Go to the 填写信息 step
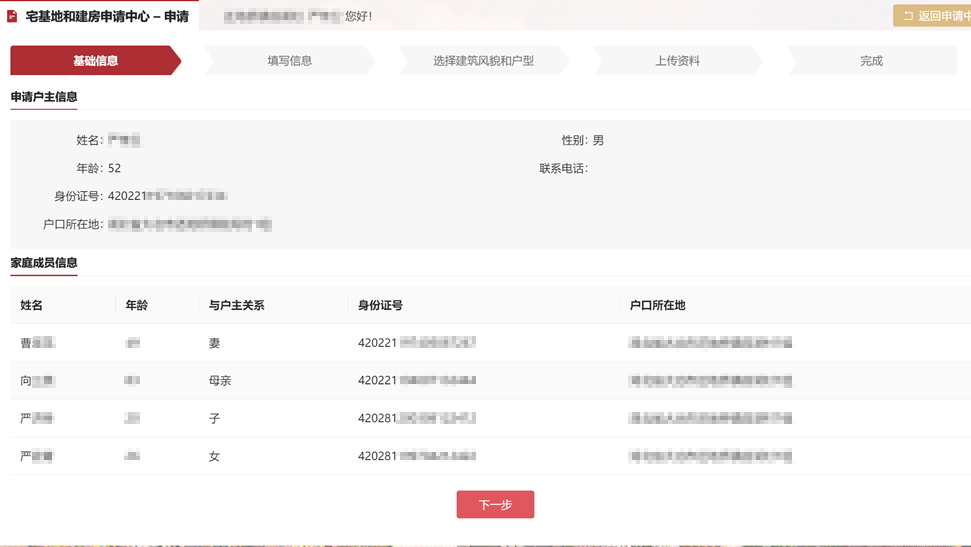Screen dimensions: 971x547 coord(289,61)
